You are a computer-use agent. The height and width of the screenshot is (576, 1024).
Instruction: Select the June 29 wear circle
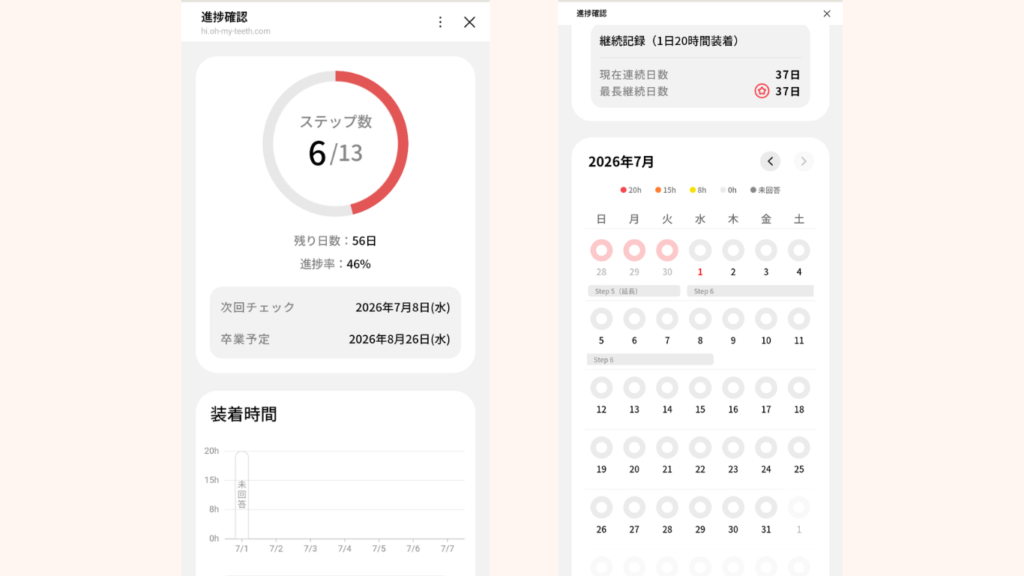(634, 250)
